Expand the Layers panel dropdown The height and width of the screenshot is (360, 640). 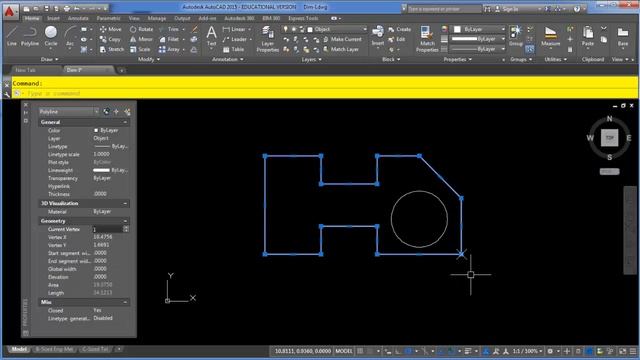(311, 59)
